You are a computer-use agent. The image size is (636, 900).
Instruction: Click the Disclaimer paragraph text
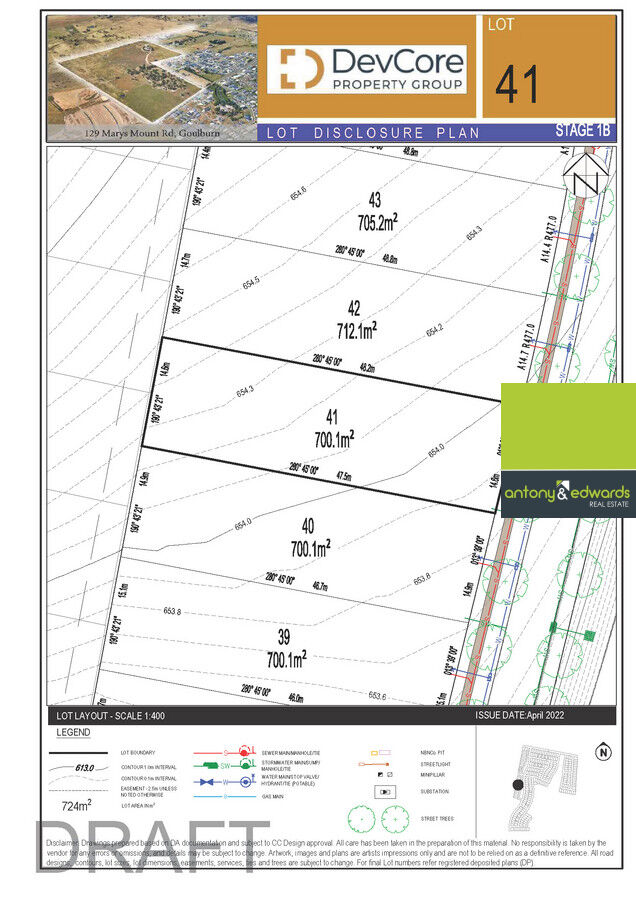coord(327,853)
